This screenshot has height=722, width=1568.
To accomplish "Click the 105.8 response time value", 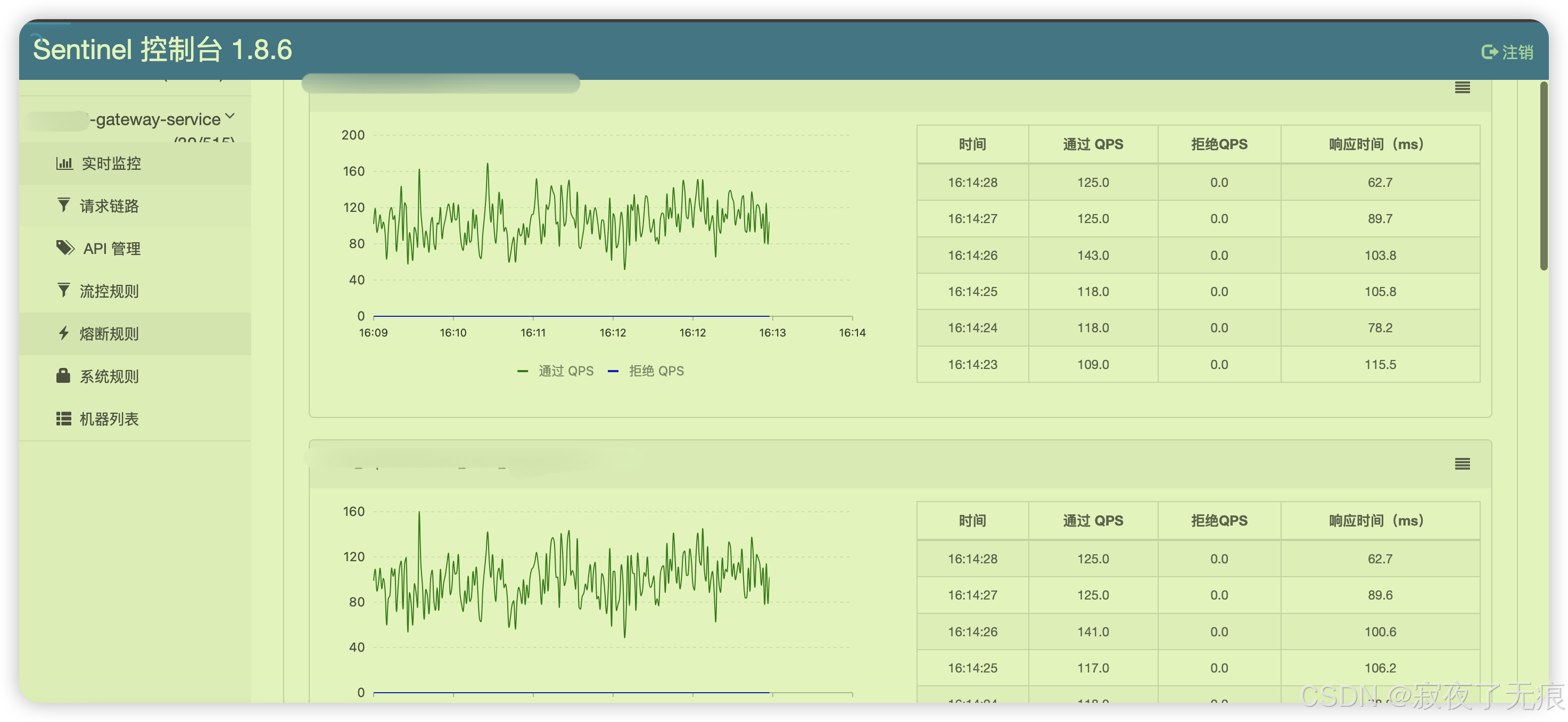I will pyautogui.click(x=1380, y=292).
